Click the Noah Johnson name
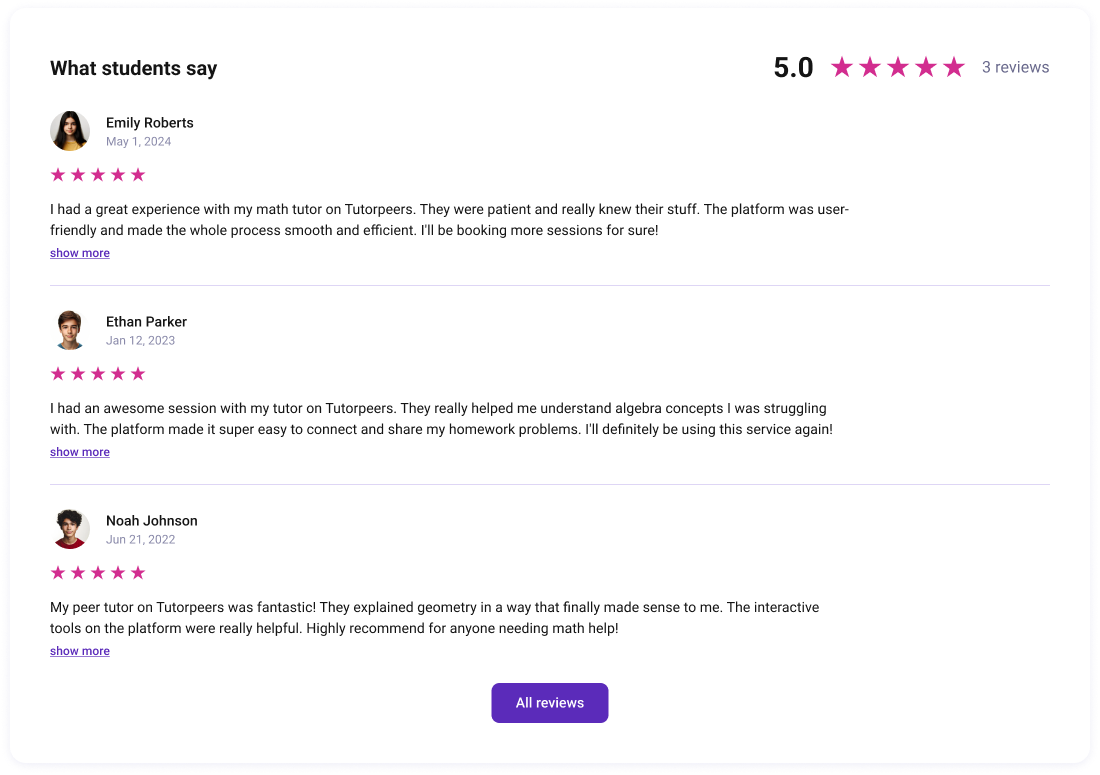 152,521
